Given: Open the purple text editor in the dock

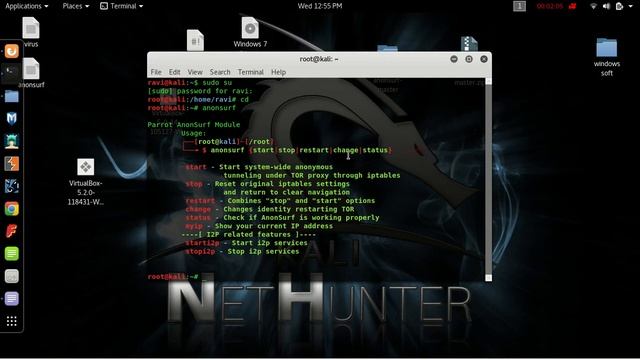Looking at the screenshot, I should click(11, 299).
